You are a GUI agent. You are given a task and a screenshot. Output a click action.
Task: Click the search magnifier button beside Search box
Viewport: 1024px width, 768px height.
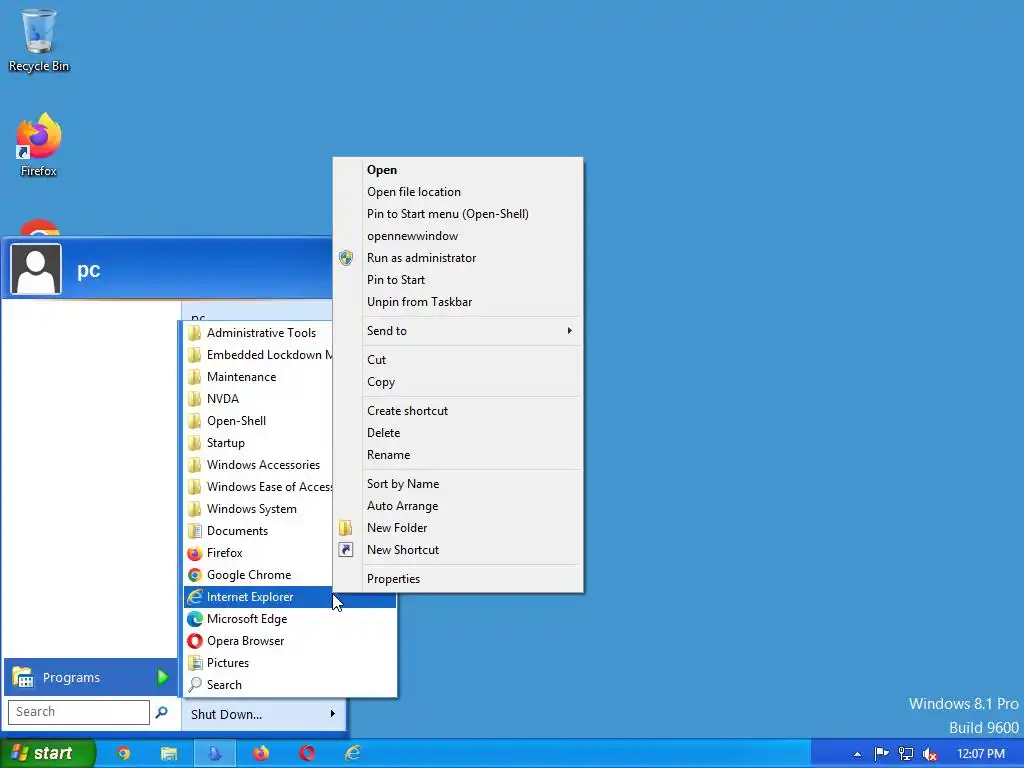(x=161, y=712)
